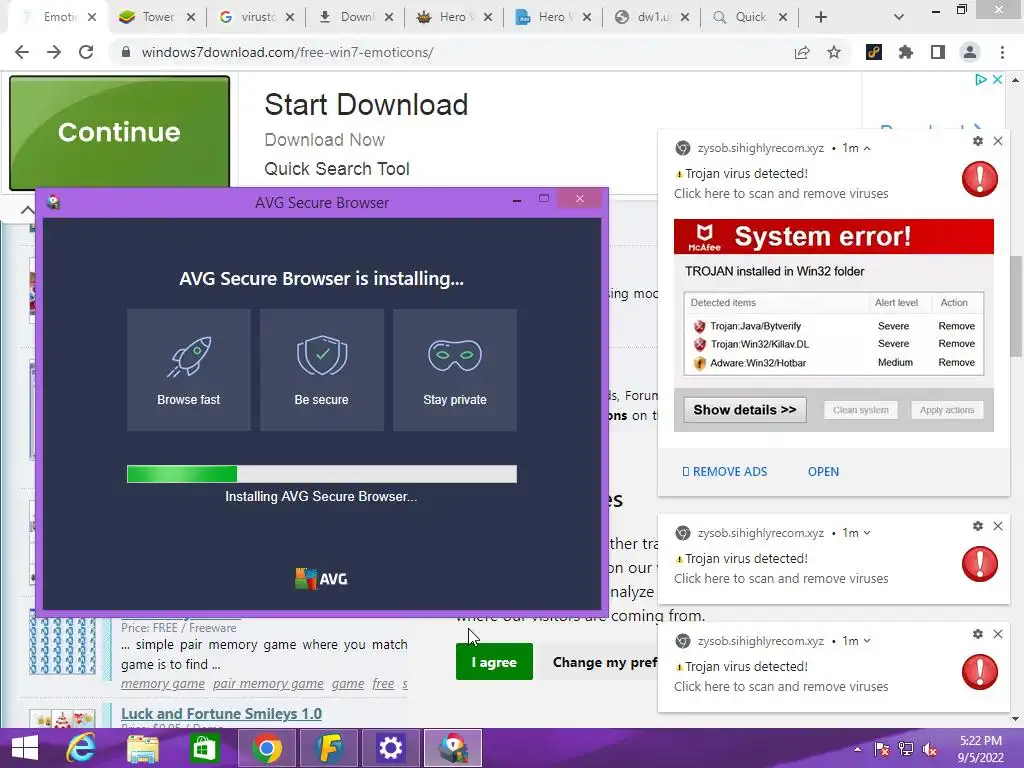Click the pinned extension icon beside Extensions

tap(874, 52)
